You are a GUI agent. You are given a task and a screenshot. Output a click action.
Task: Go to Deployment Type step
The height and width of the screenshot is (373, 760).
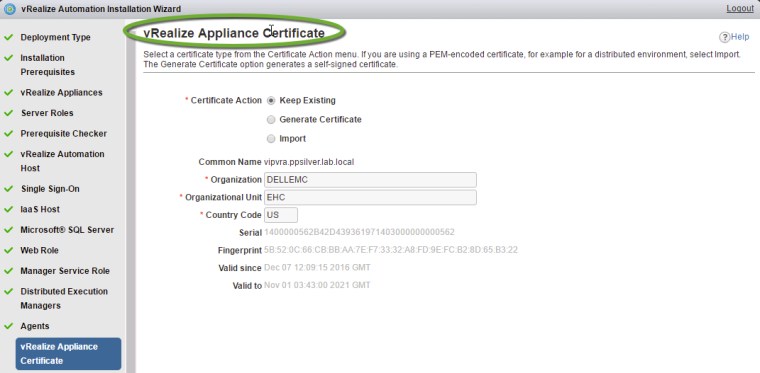coord(55,37)
